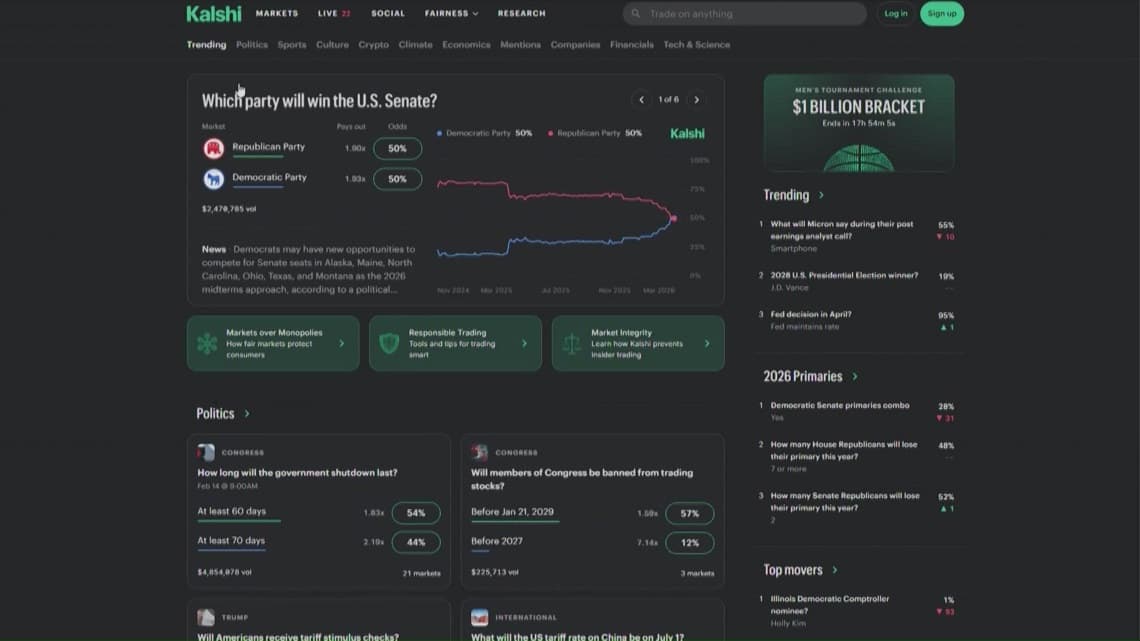Open the Research menu item

coord(521,14)
